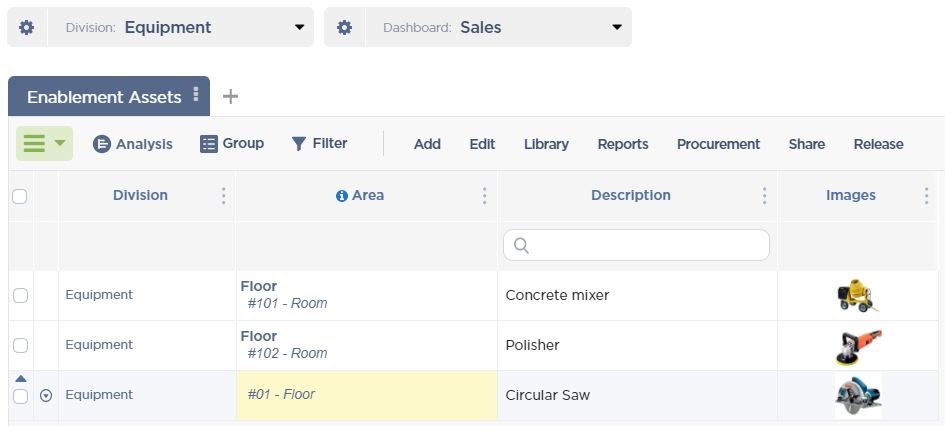Open the Enablement Assets tab options menu

196,96
